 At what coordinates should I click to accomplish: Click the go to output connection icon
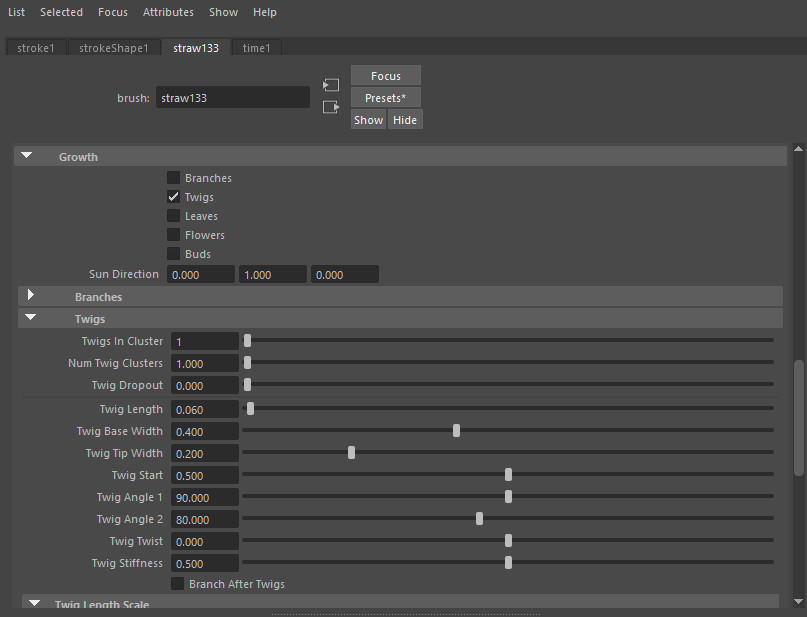(331, 107)
